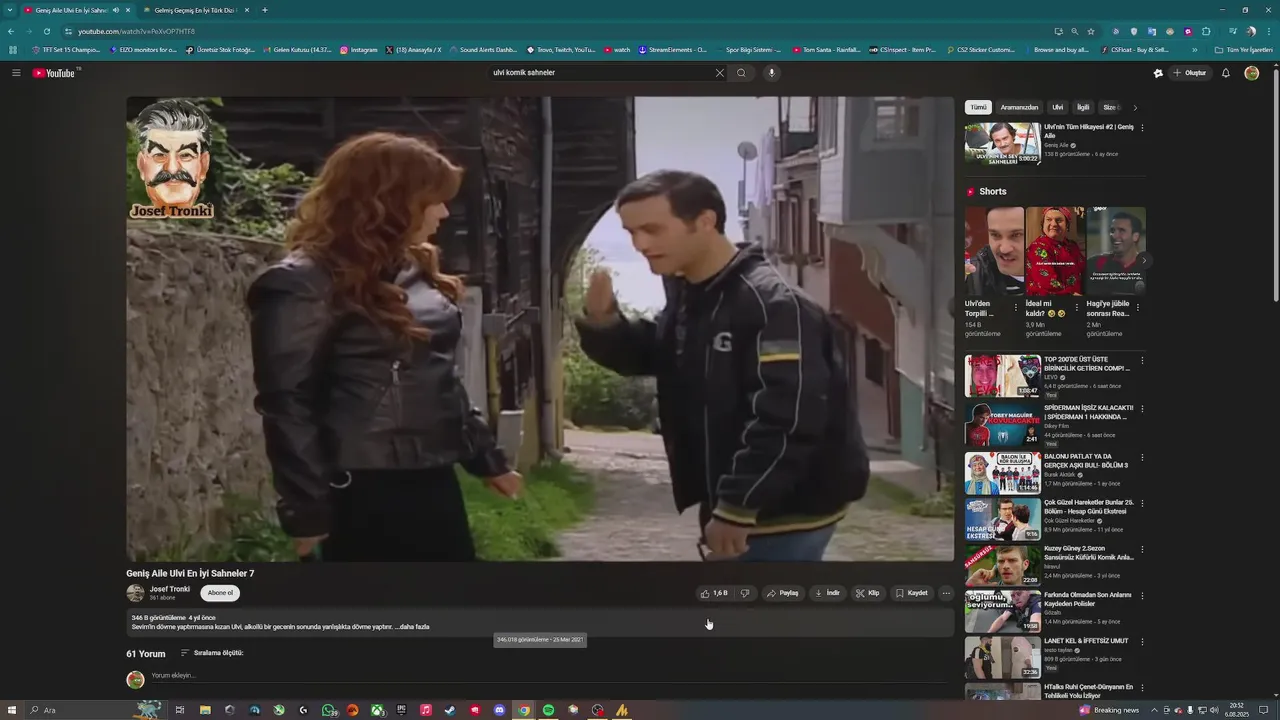1280x720 pixels.
Task: Clear the search box with the X icon
Action: 719,73
